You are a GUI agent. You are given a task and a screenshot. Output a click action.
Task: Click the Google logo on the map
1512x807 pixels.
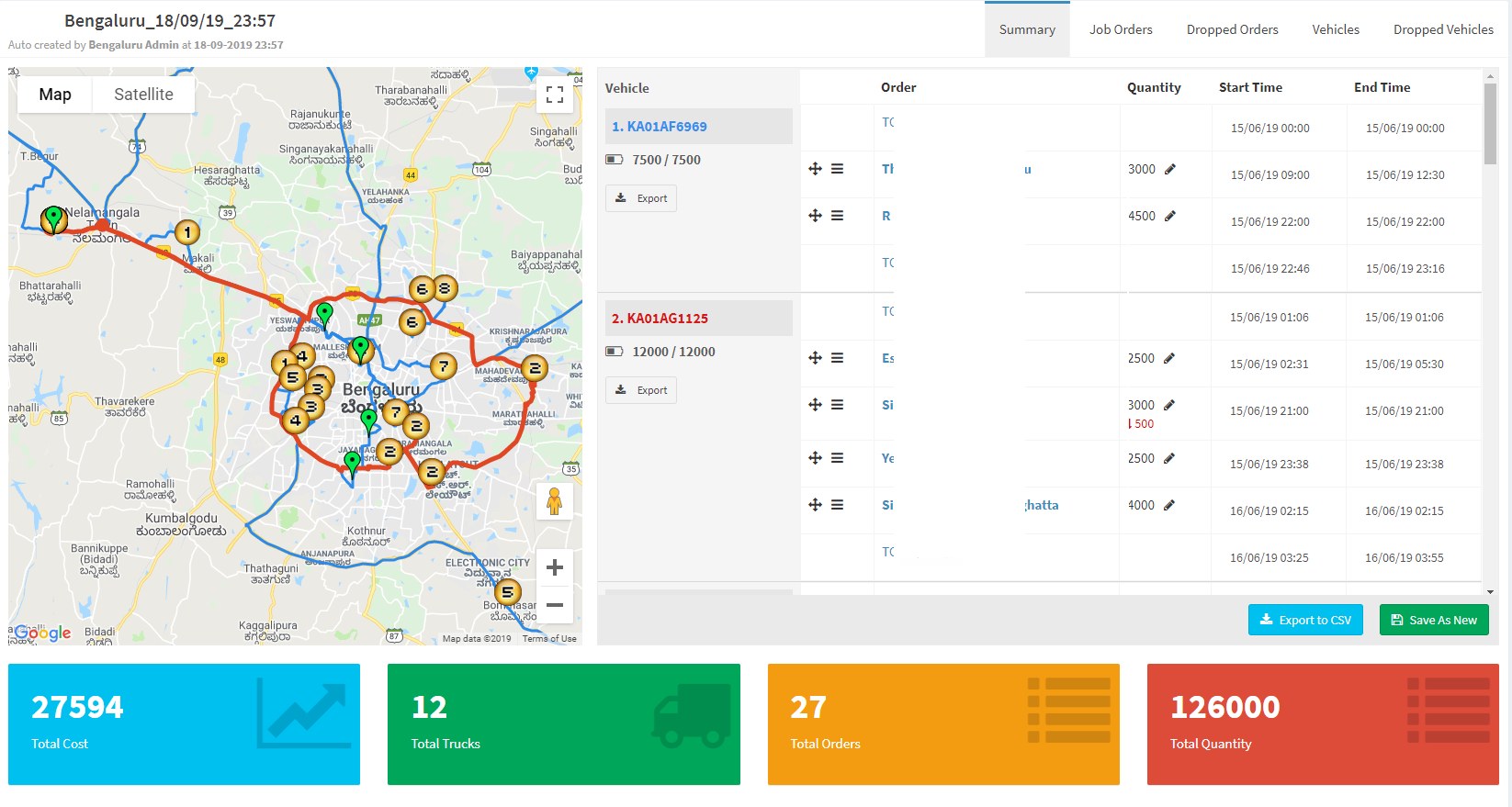click(42, 633)
